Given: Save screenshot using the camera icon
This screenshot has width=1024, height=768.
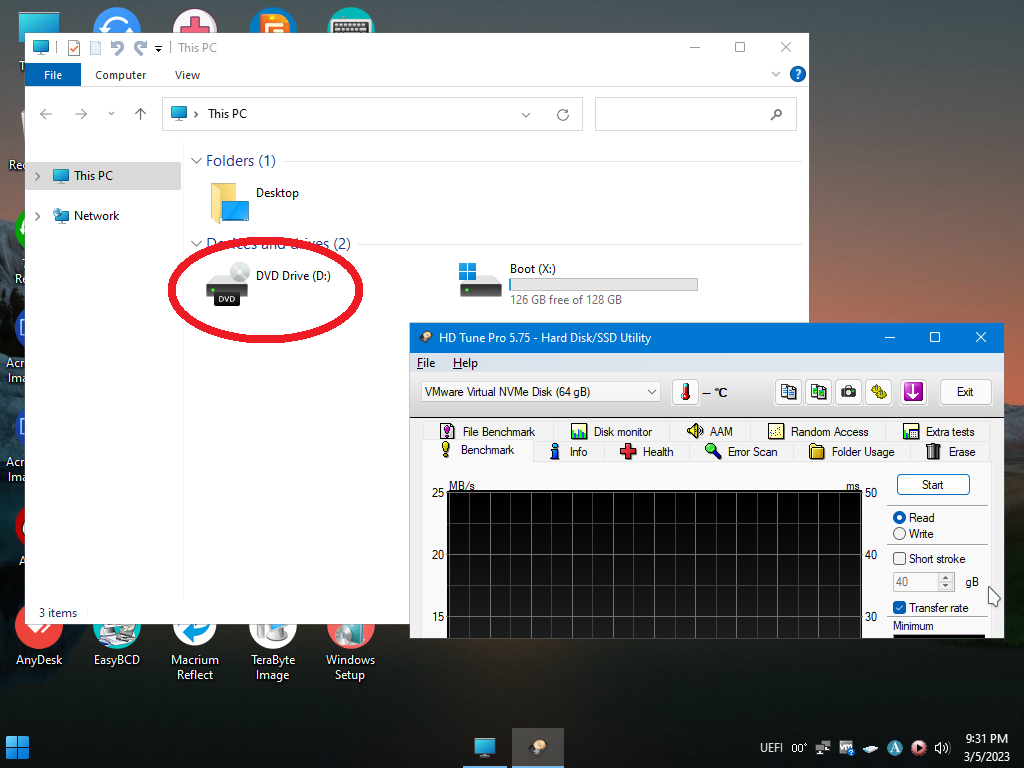Looking at the screenshot, I should point(848,392).
